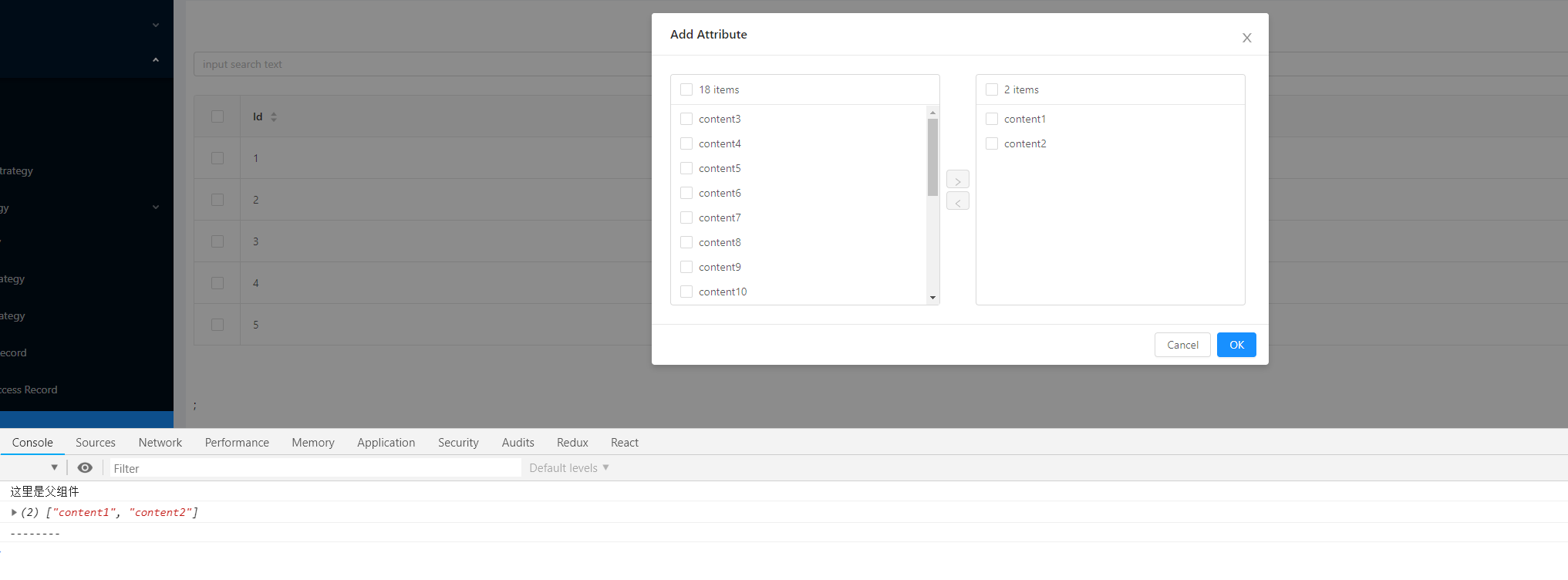Focus the 'input search text' field
1568x580 pixels.
coord(423,64)
